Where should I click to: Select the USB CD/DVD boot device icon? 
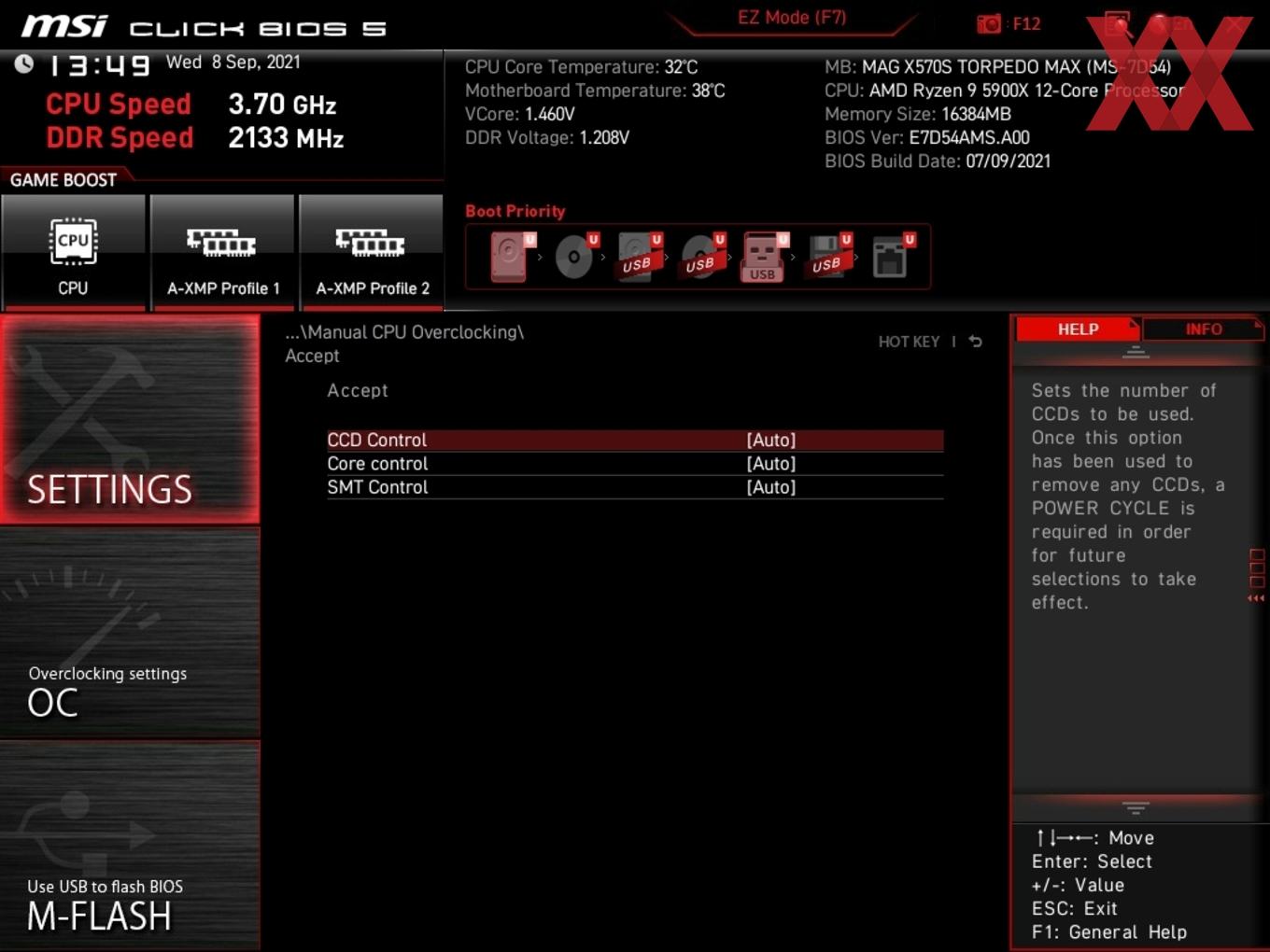(702, 257)
